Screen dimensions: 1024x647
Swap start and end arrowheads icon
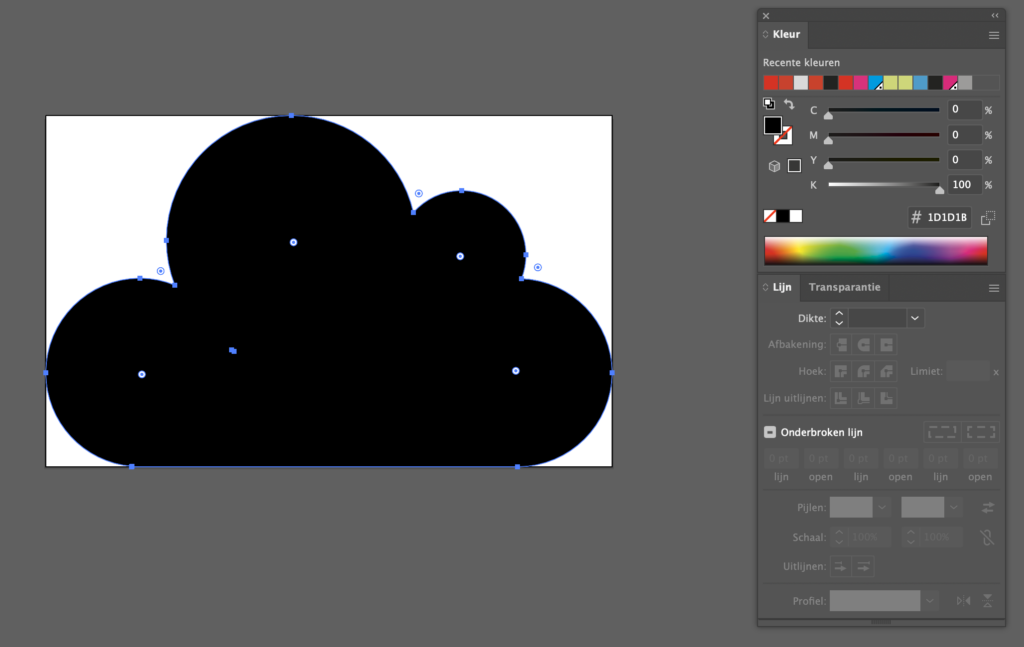tap(988, 507)
